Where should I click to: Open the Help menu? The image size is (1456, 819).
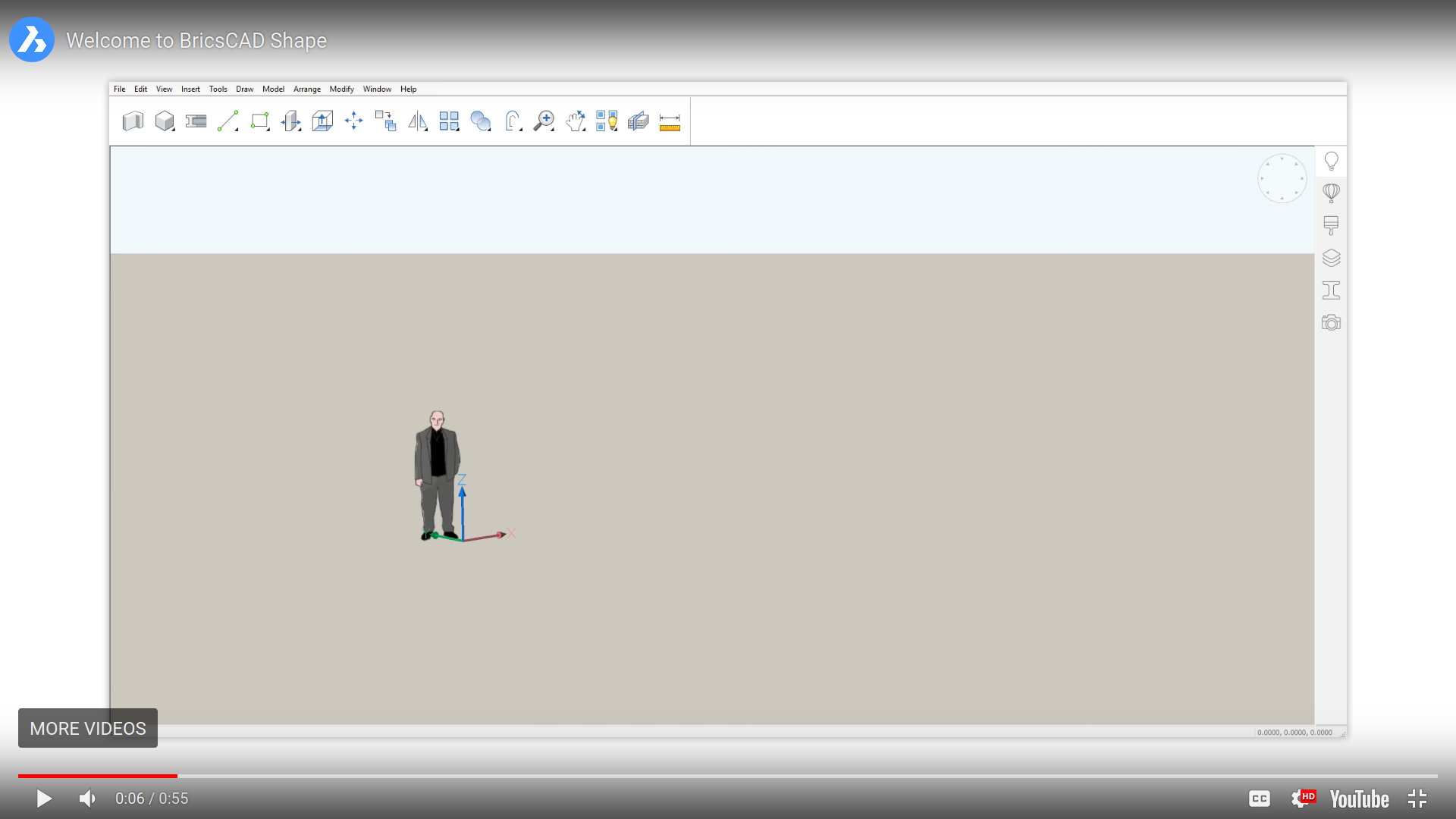tap(409, 89)
